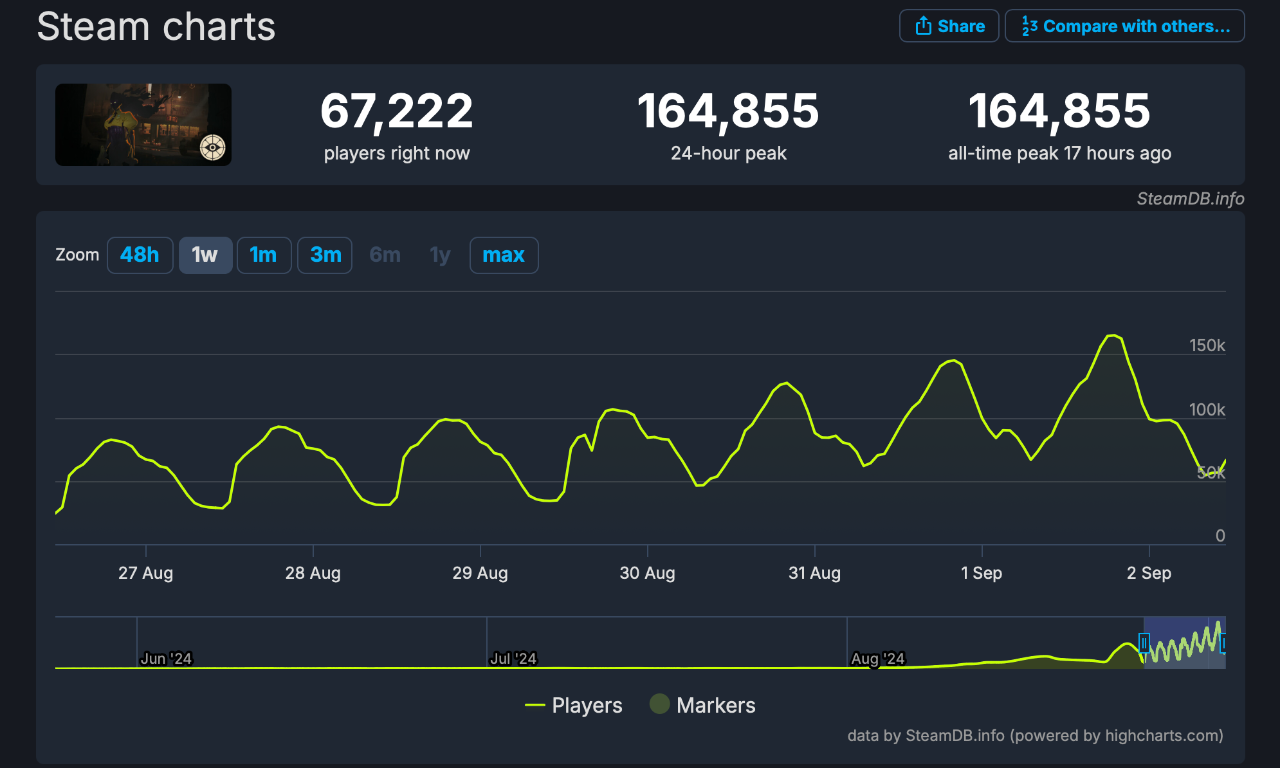The width and height of the screenshot is (1280, 768).
Task: Toggle the Players series in legend
Action: tap(586, 706)
